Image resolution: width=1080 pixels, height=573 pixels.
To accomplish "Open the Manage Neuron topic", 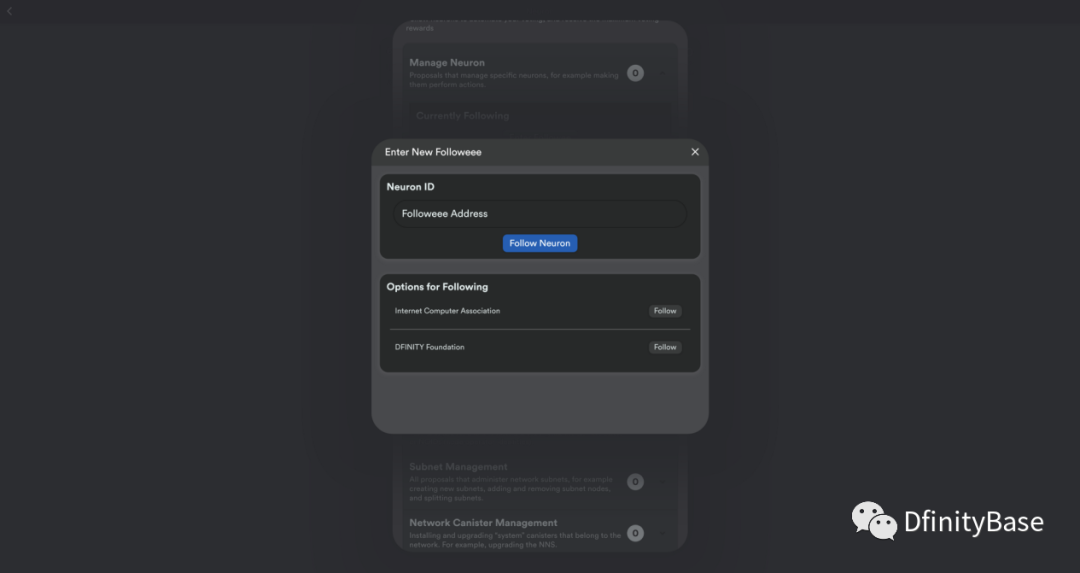I will pos(539,73).
